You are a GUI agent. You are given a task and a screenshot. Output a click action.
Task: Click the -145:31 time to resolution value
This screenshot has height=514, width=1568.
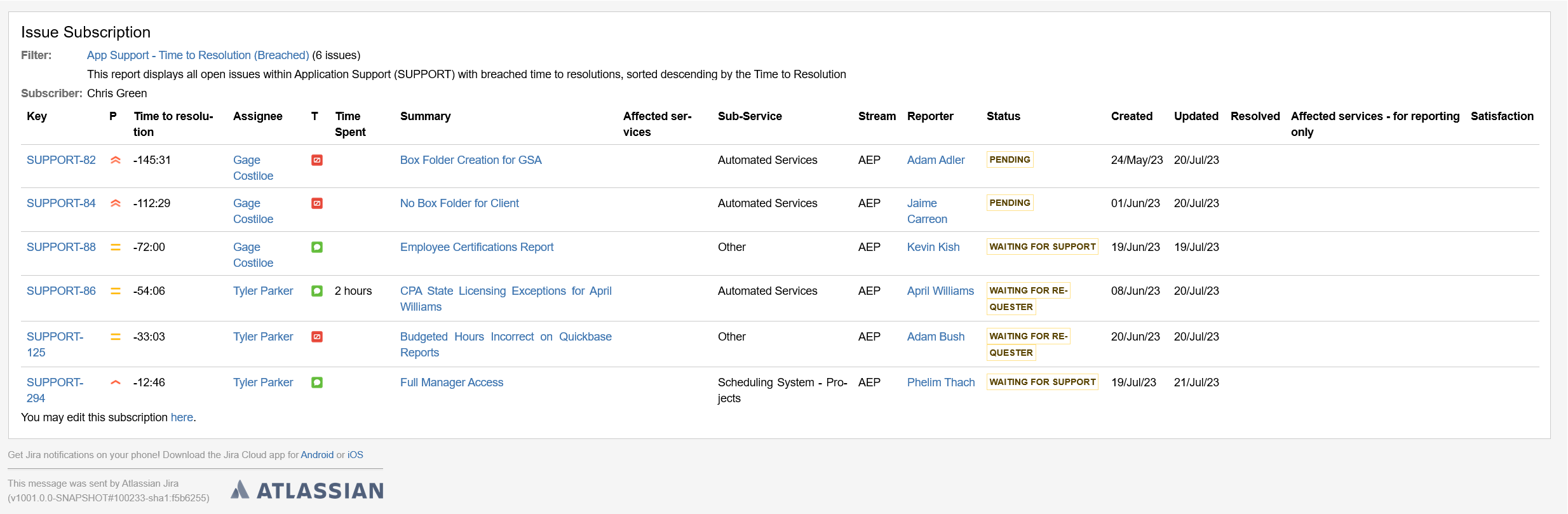(x=152, y=160)
